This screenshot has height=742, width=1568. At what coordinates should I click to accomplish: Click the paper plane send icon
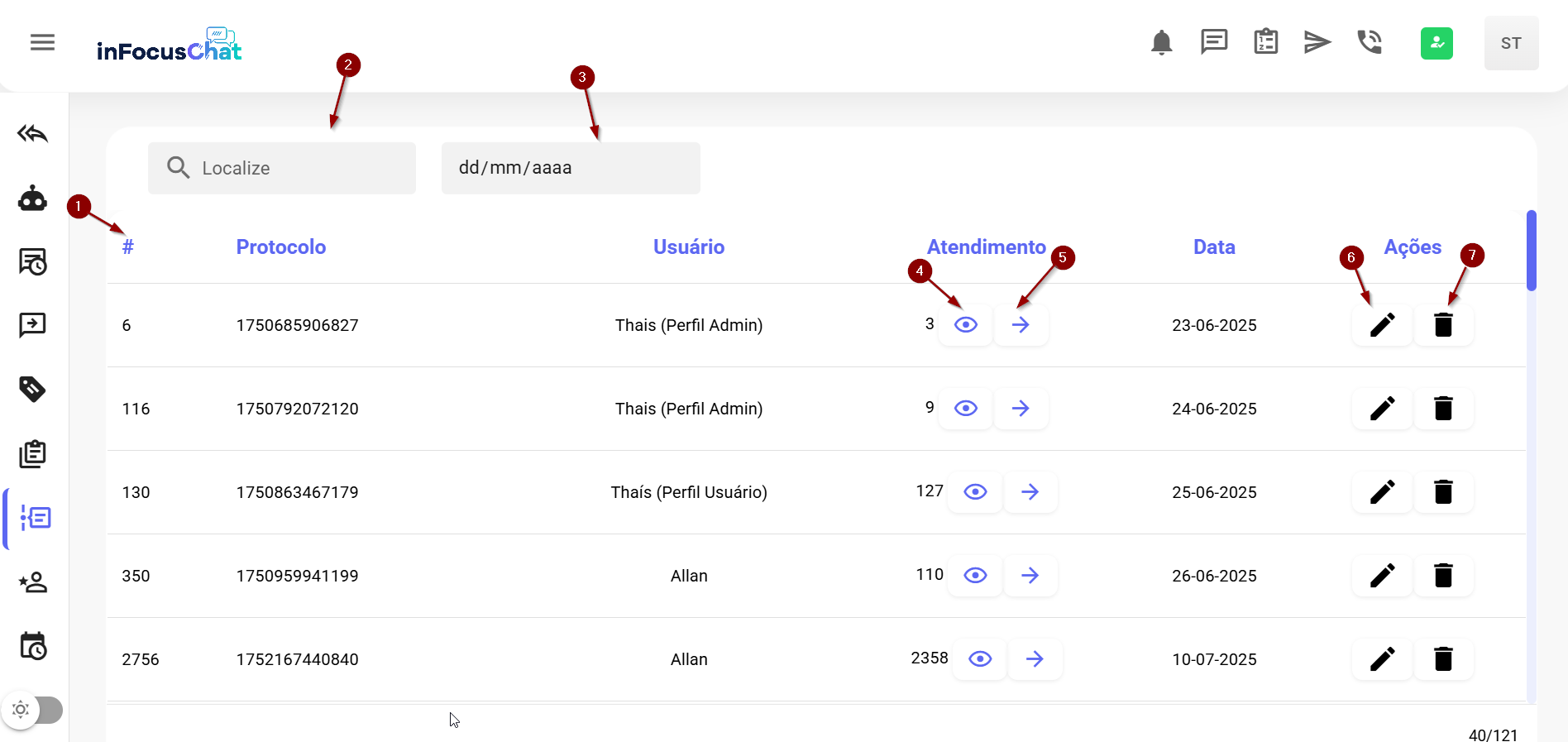(1317, 42)
